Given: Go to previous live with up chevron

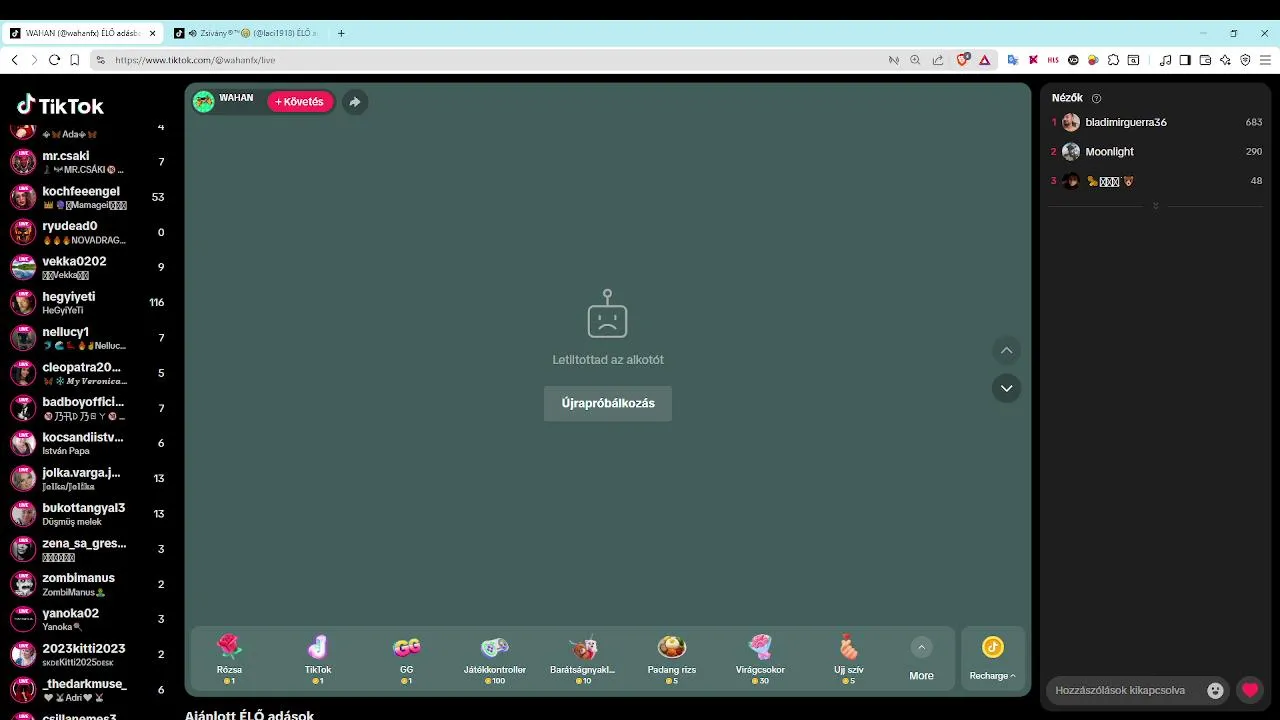Looking at the screenshot, I should point(1006,350).
